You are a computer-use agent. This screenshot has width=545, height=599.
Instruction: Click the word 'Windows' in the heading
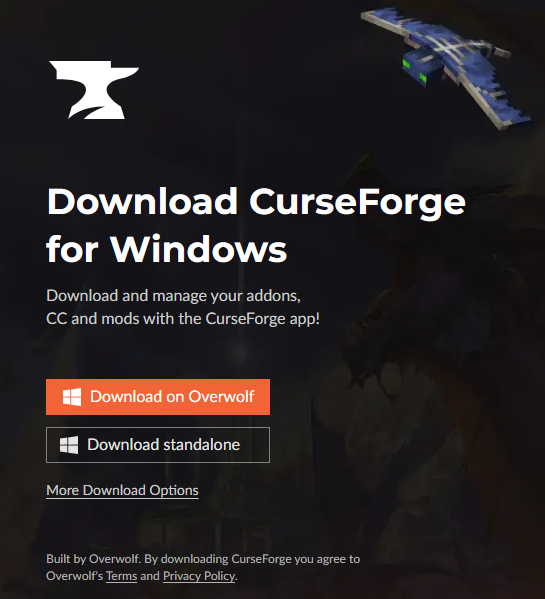[199, 249]
